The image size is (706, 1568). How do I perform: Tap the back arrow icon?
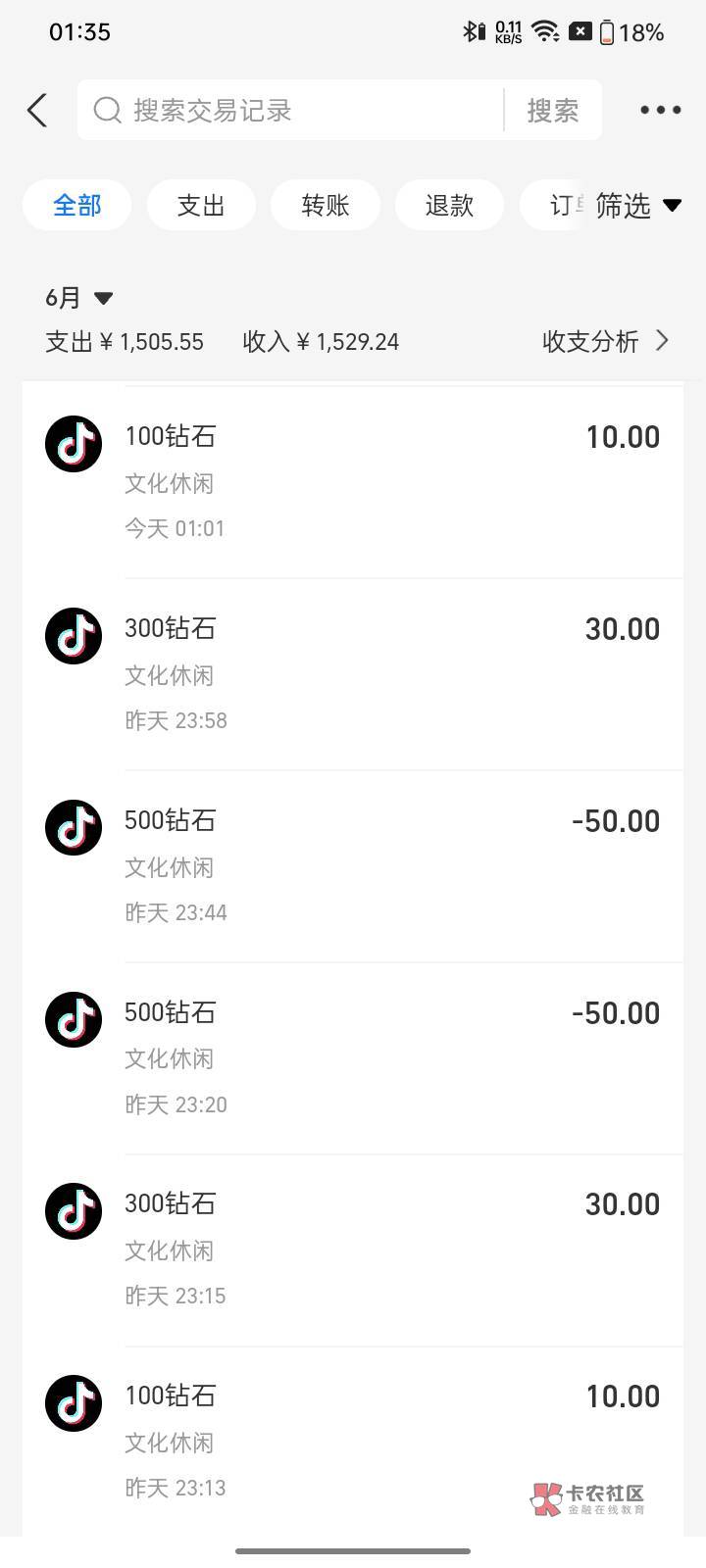[x=37, y=111]
